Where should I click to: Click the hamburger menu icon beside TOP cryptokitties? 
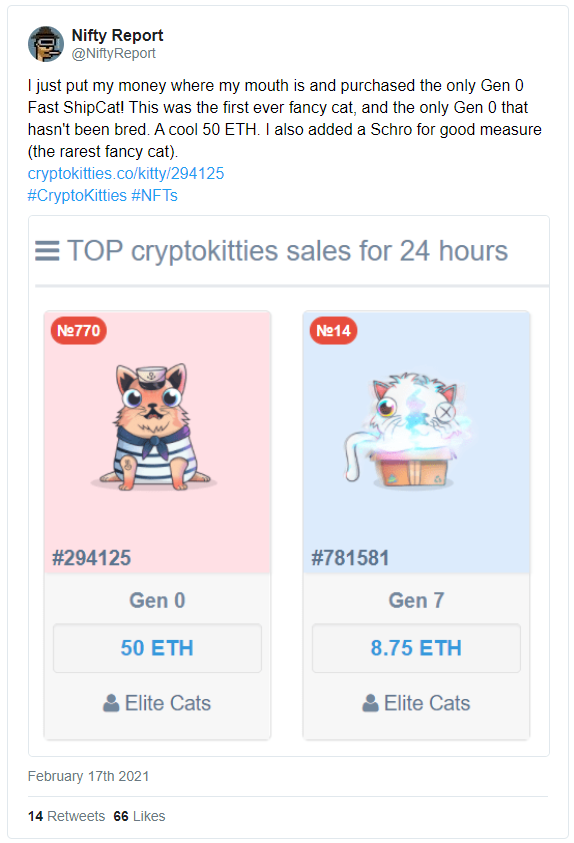tap(47, 251)
